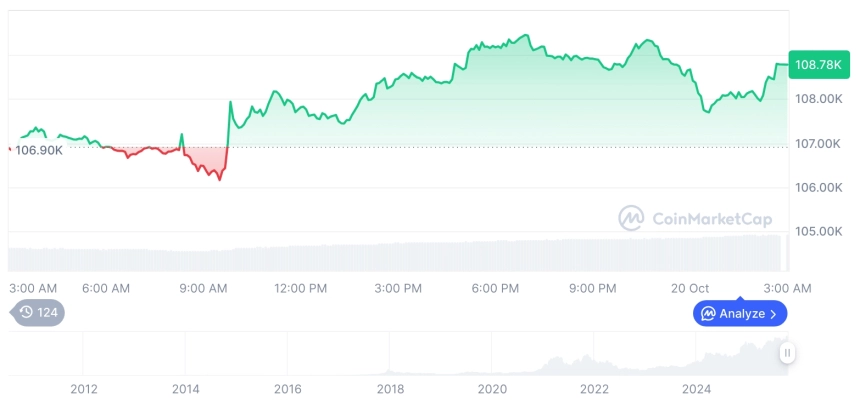Expand the chevron arrow on Analyze
Screen dimensions: 860x401
coord(773,314)
